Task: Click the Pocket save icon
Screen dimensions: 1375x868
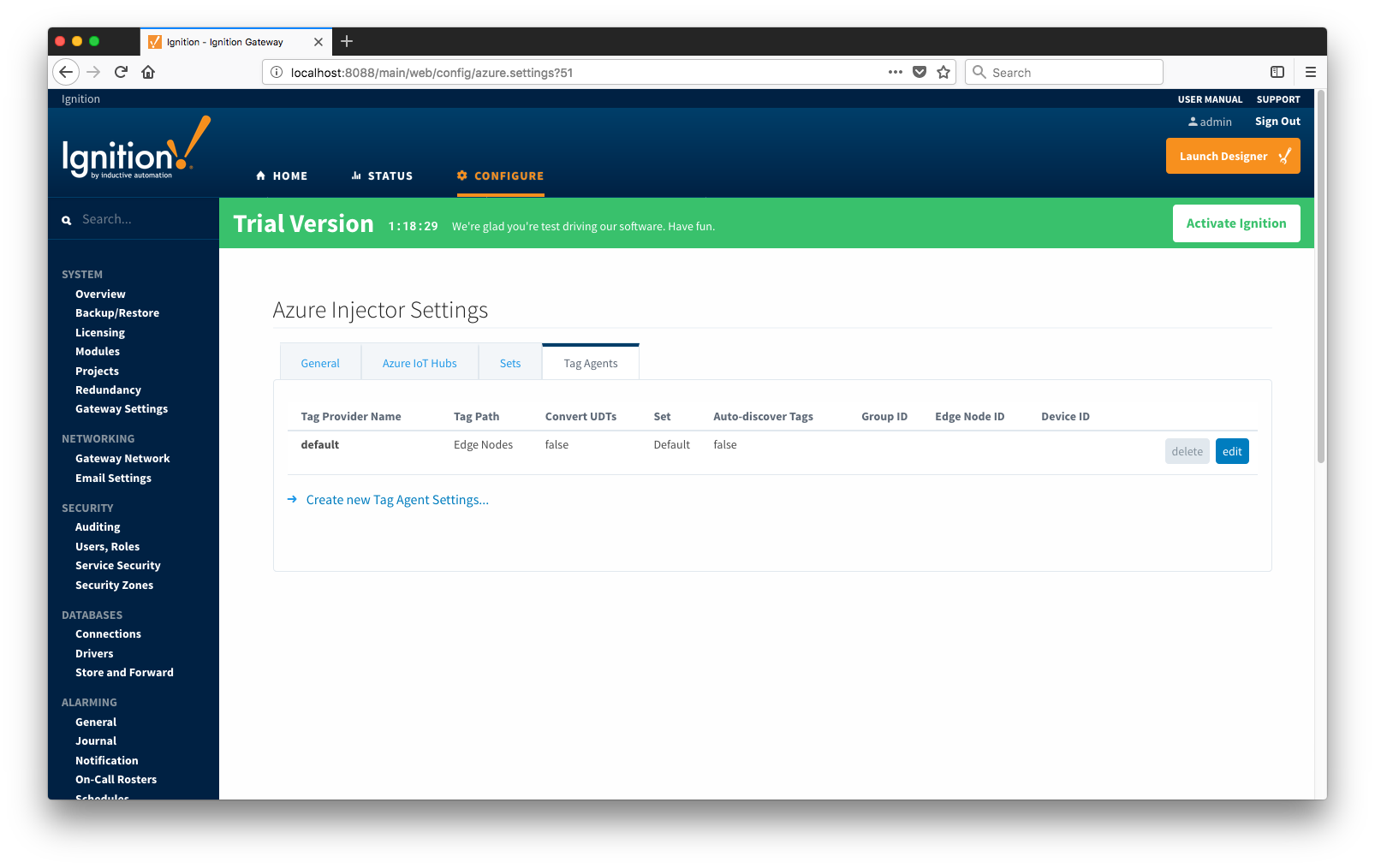Action: pos(920,72)
